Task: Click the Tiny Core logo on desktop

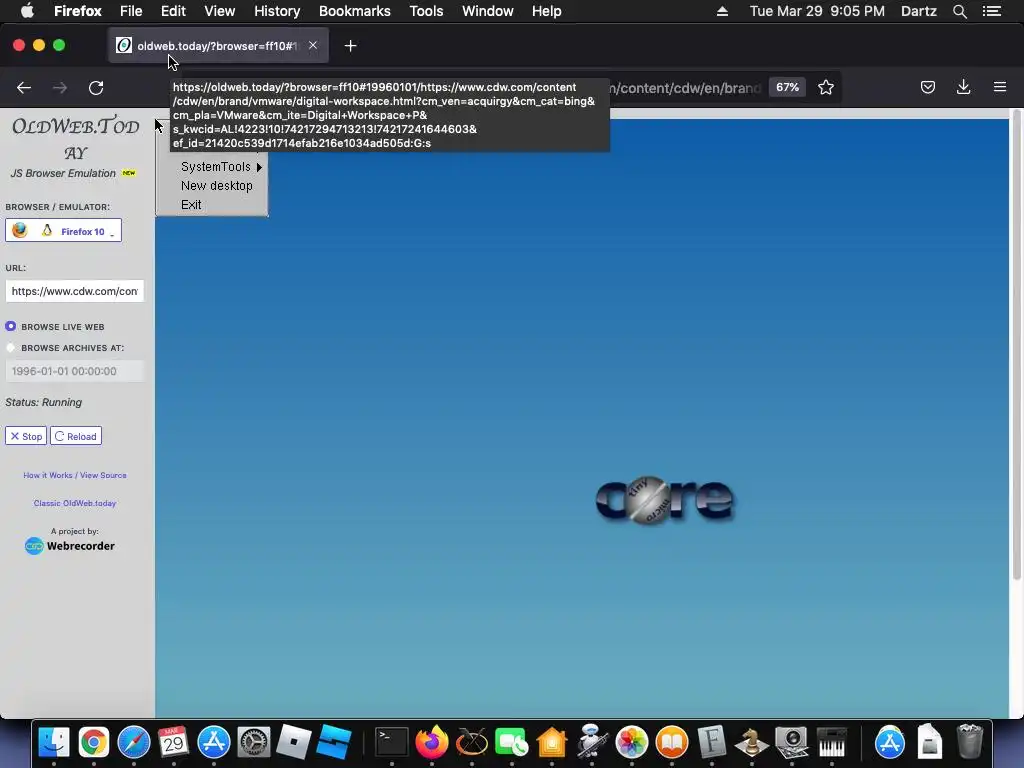Action: [665, 500]
